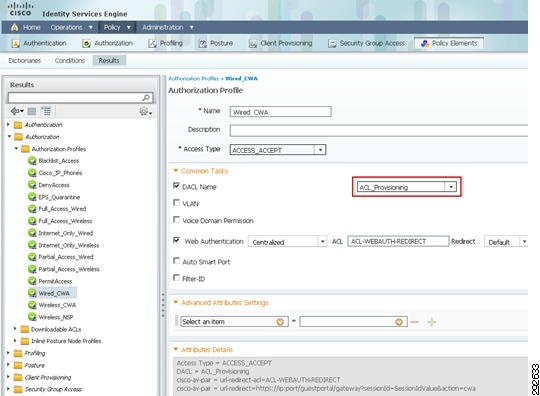Viewport: 540px width, 396px height.
Task: Open the ACL_Provisioning DACL dropdown
Action: (x=451, y=187)
